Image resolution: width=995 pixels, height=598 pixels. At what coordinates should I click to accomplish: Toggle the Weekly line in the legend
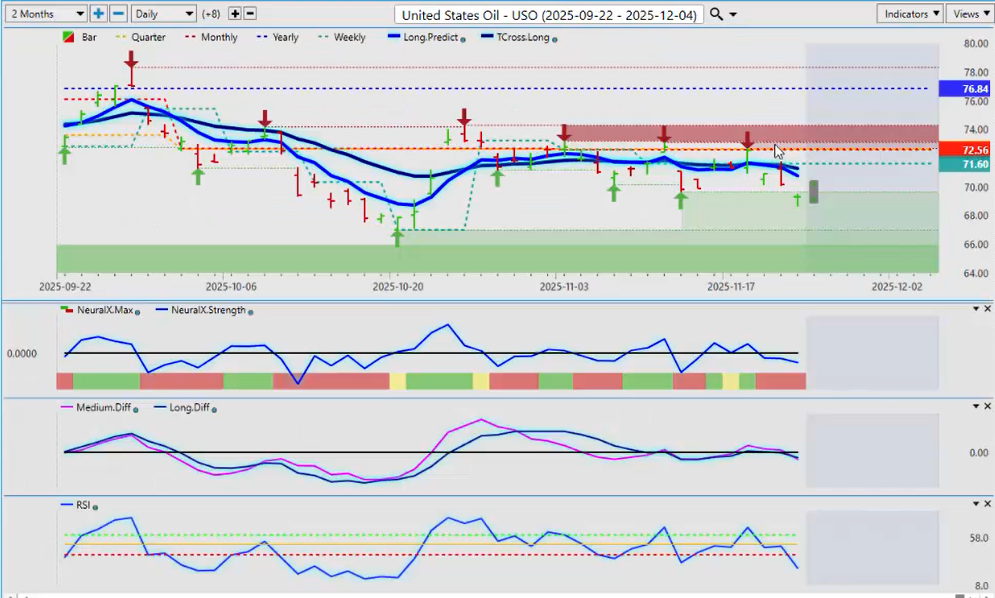coord(342,37)
